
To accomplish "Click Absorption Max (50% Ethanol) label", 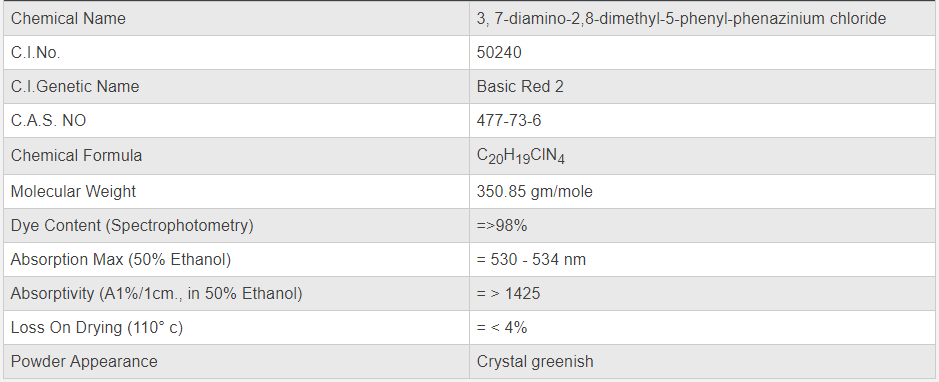I will [120, 260].
